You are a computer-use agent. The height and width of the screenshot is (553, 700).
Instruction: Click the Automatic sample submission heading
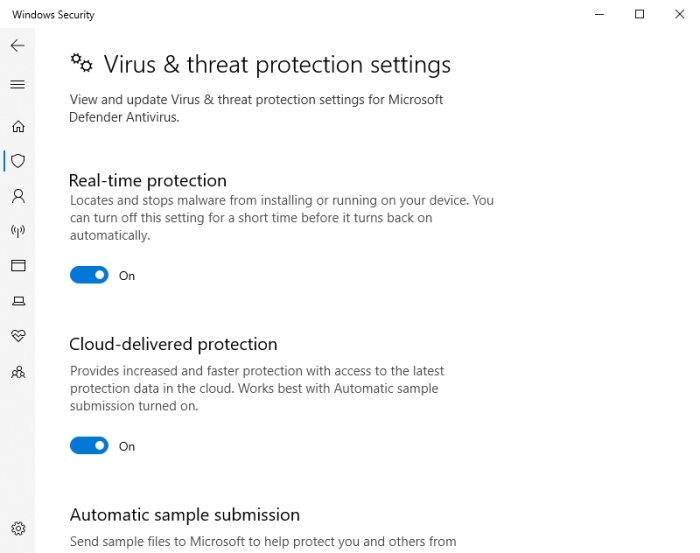[185, 515]
